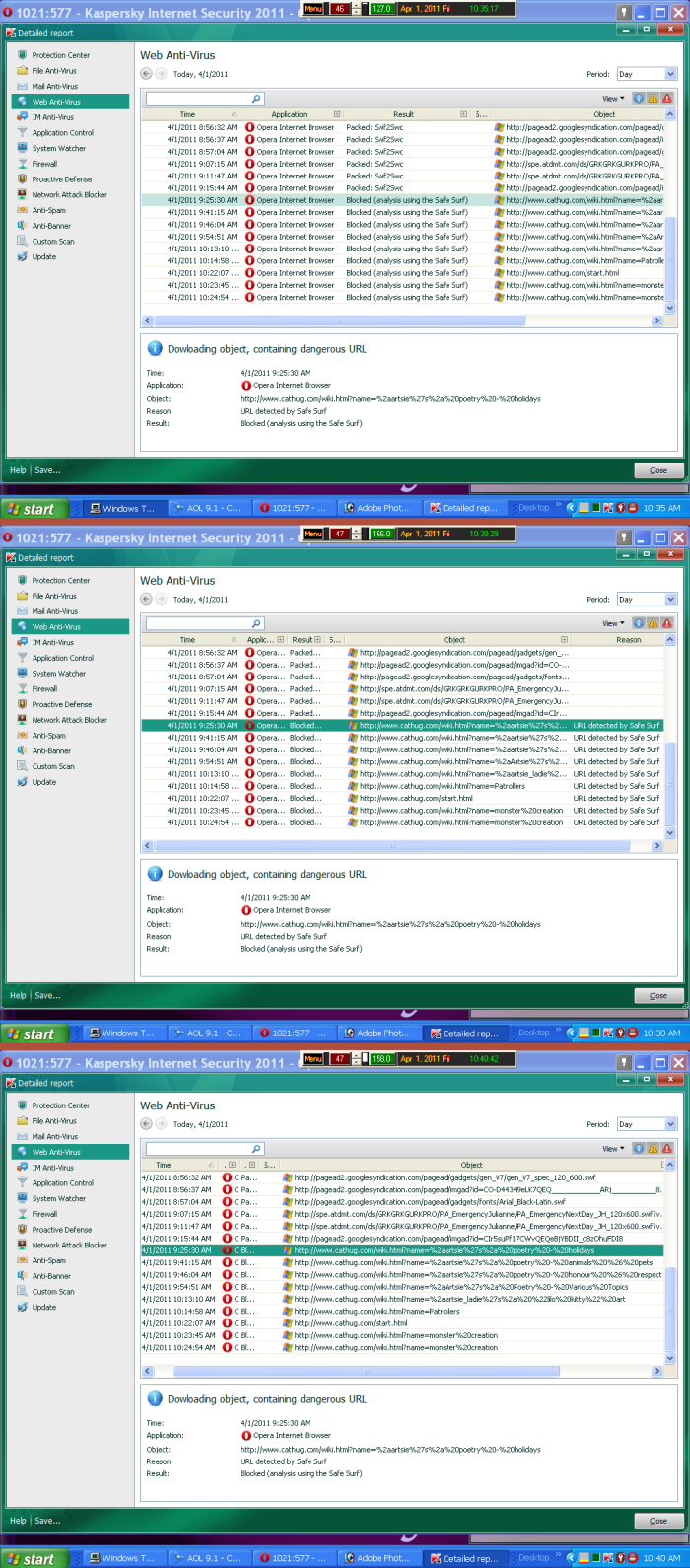The image size is (690, 1568).
Task: Click horizontal scrollbar thumb in 10:40 AM capture list
Action: pos(367,1371)
